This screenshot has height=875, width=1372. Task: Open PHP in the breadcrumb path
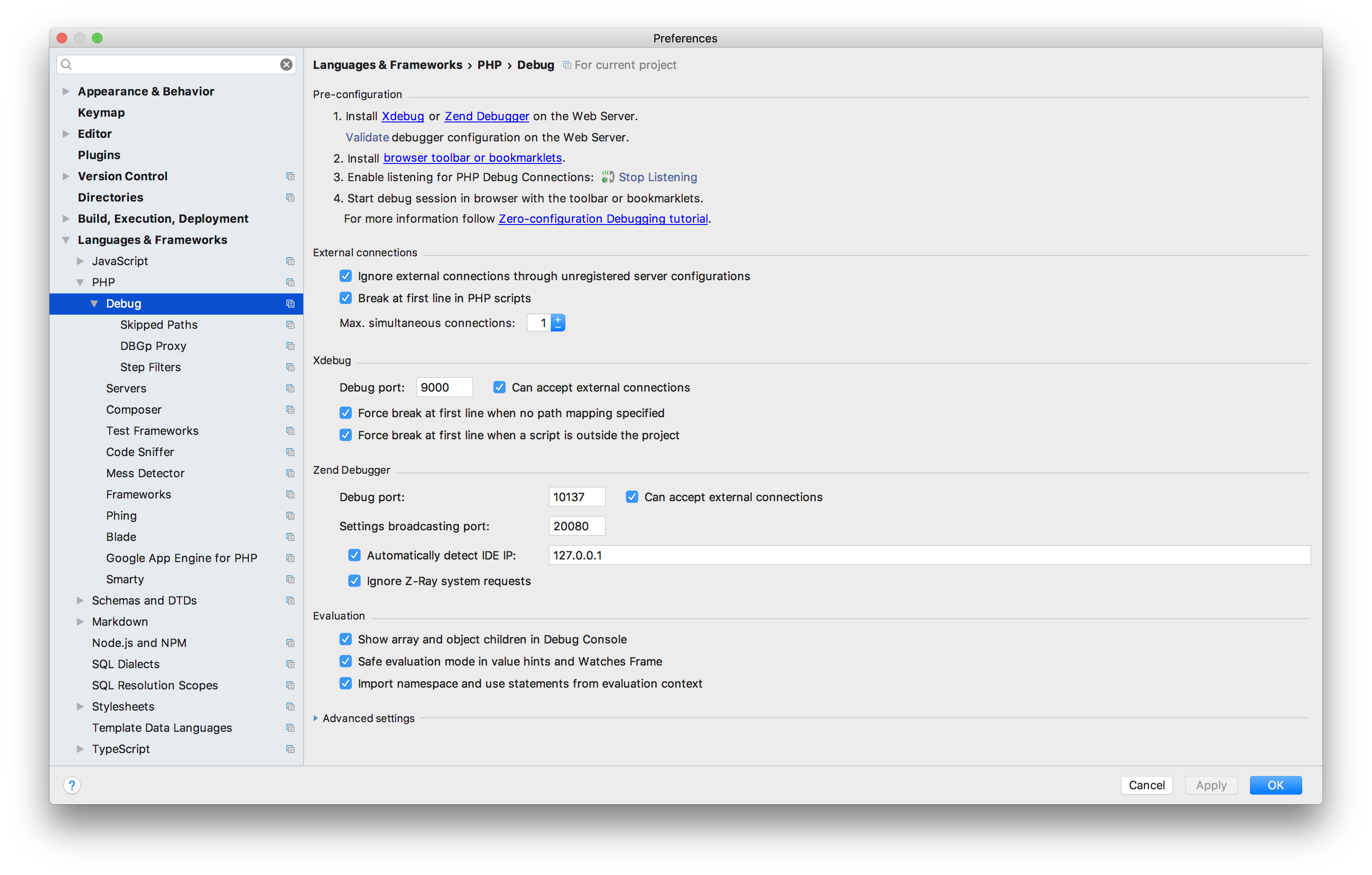pyautogui.click(x=490, y=65)
